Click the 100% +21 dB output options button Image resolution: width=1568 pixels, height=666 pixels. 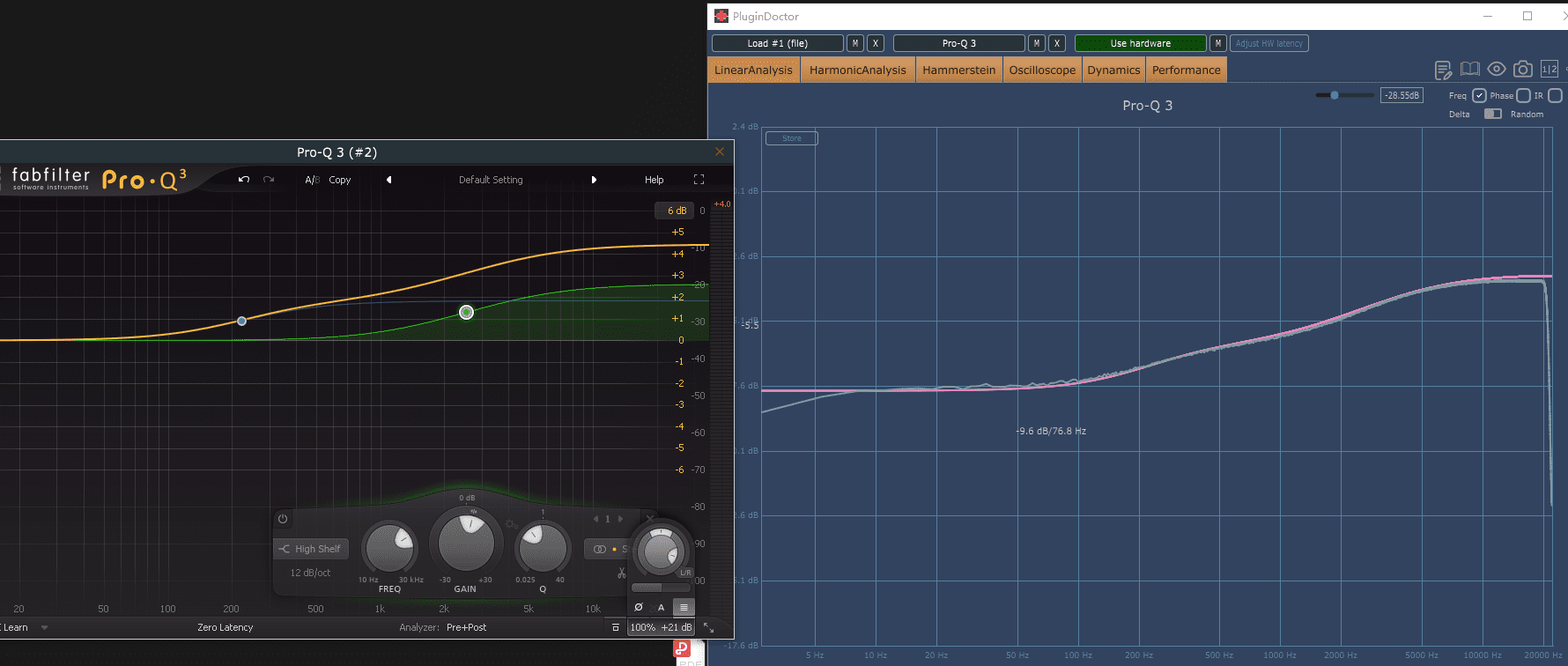[661, 627]
